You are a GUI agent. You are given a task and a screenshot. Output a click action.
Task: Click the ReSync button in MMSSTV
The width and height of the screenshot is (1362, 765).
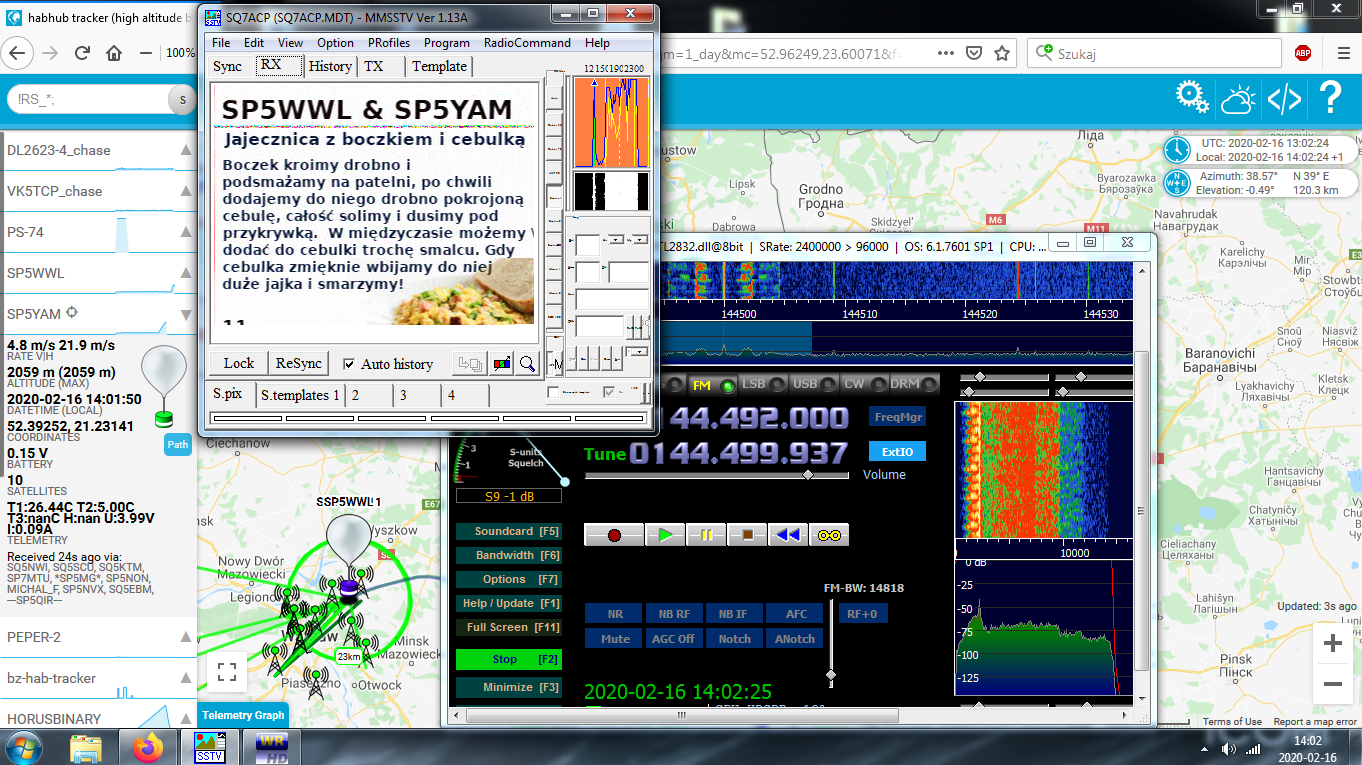pyautogui.click(x=299, y=364)
